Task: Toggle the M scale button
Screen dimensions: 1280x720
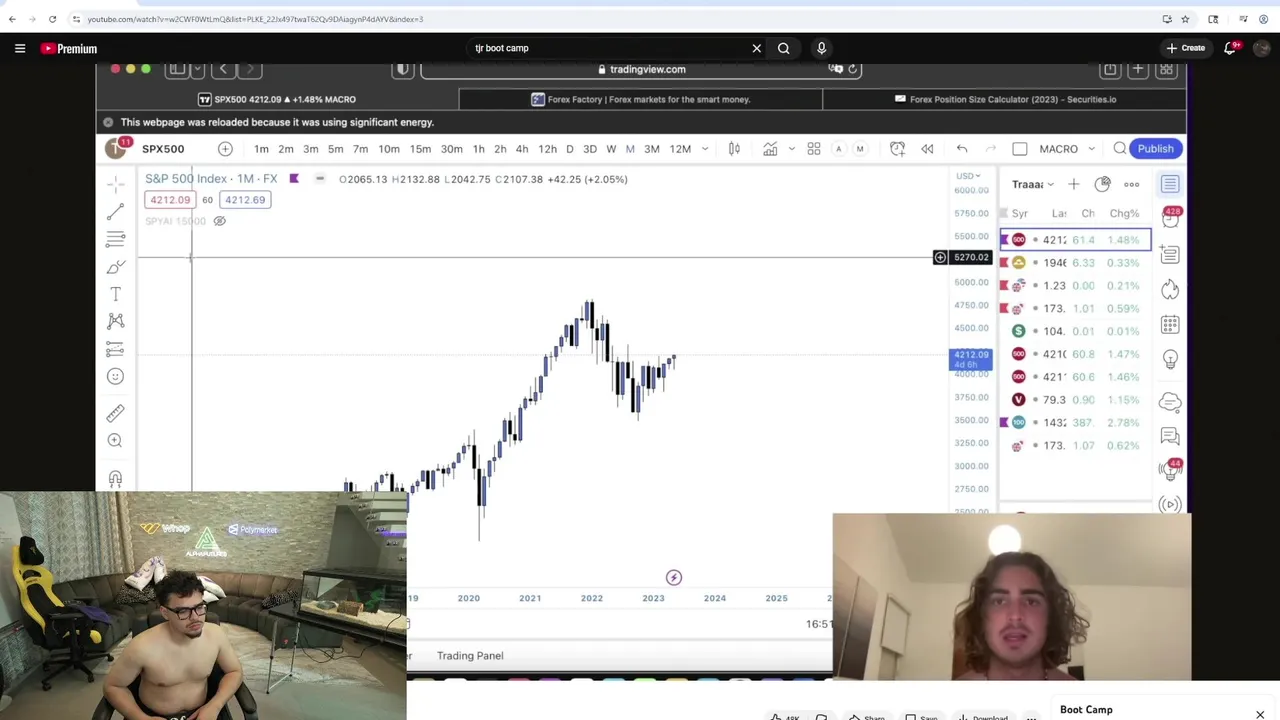Action: (859, 149)
